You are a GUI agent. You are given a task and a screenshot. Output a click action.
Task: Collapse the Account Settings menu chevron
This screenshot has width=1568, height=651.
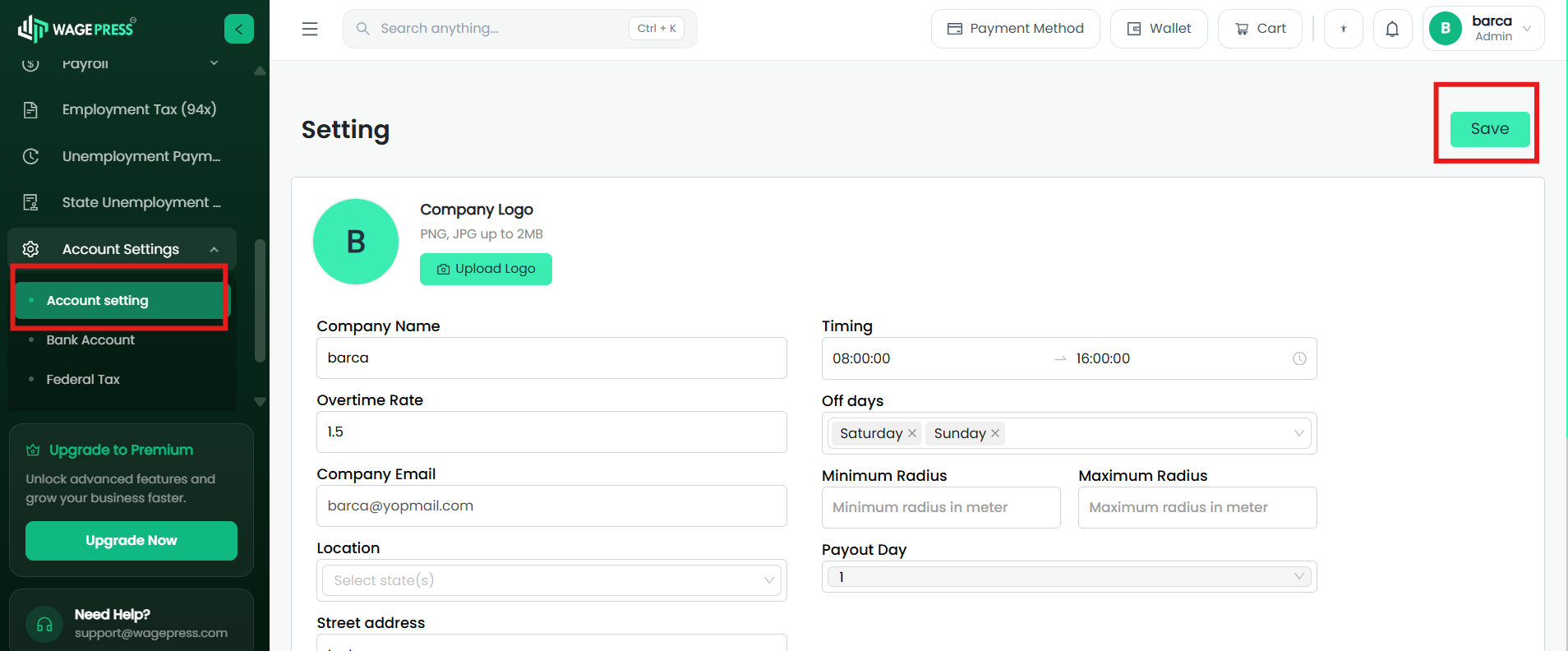214,249
